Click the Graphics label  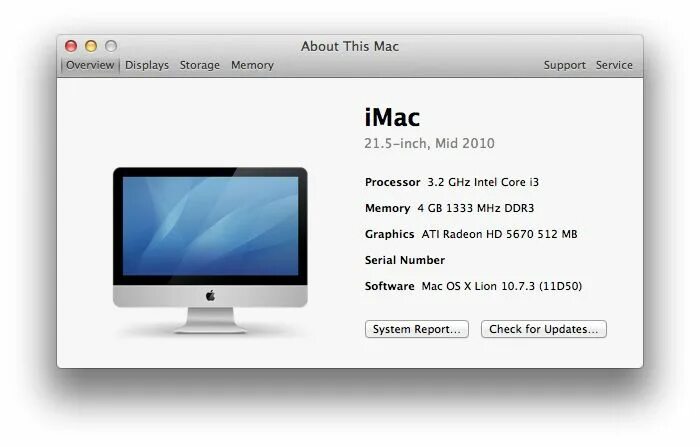pos(389,234)
